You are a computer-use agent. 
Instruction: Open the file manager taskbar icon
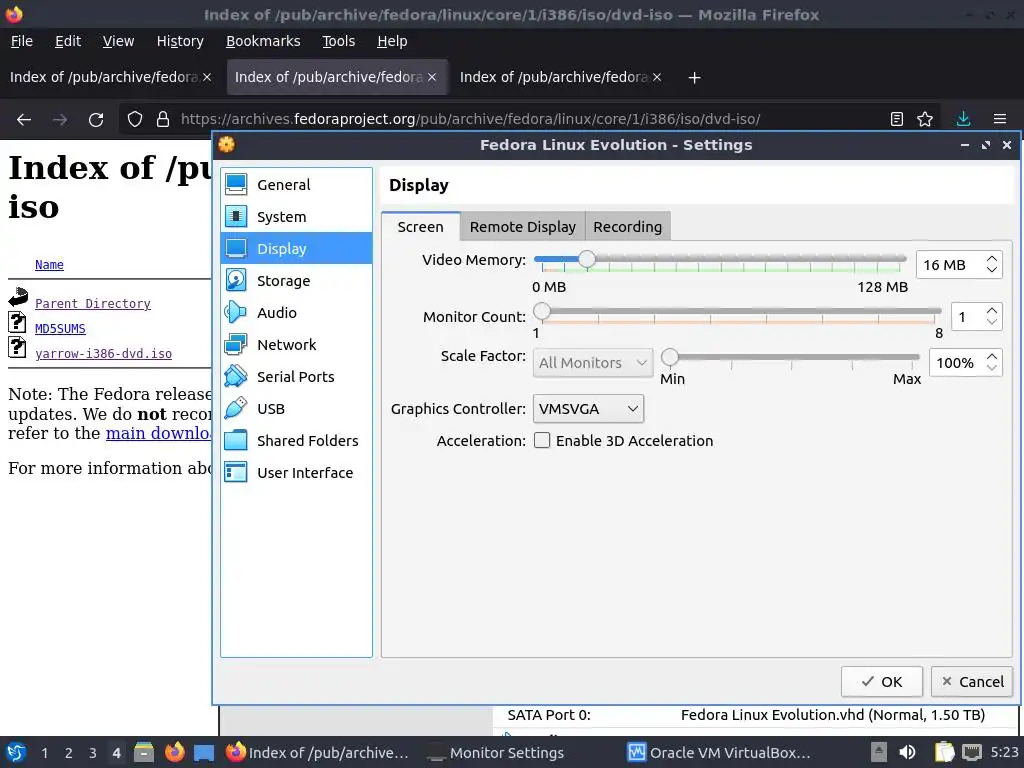pos(144,752)
